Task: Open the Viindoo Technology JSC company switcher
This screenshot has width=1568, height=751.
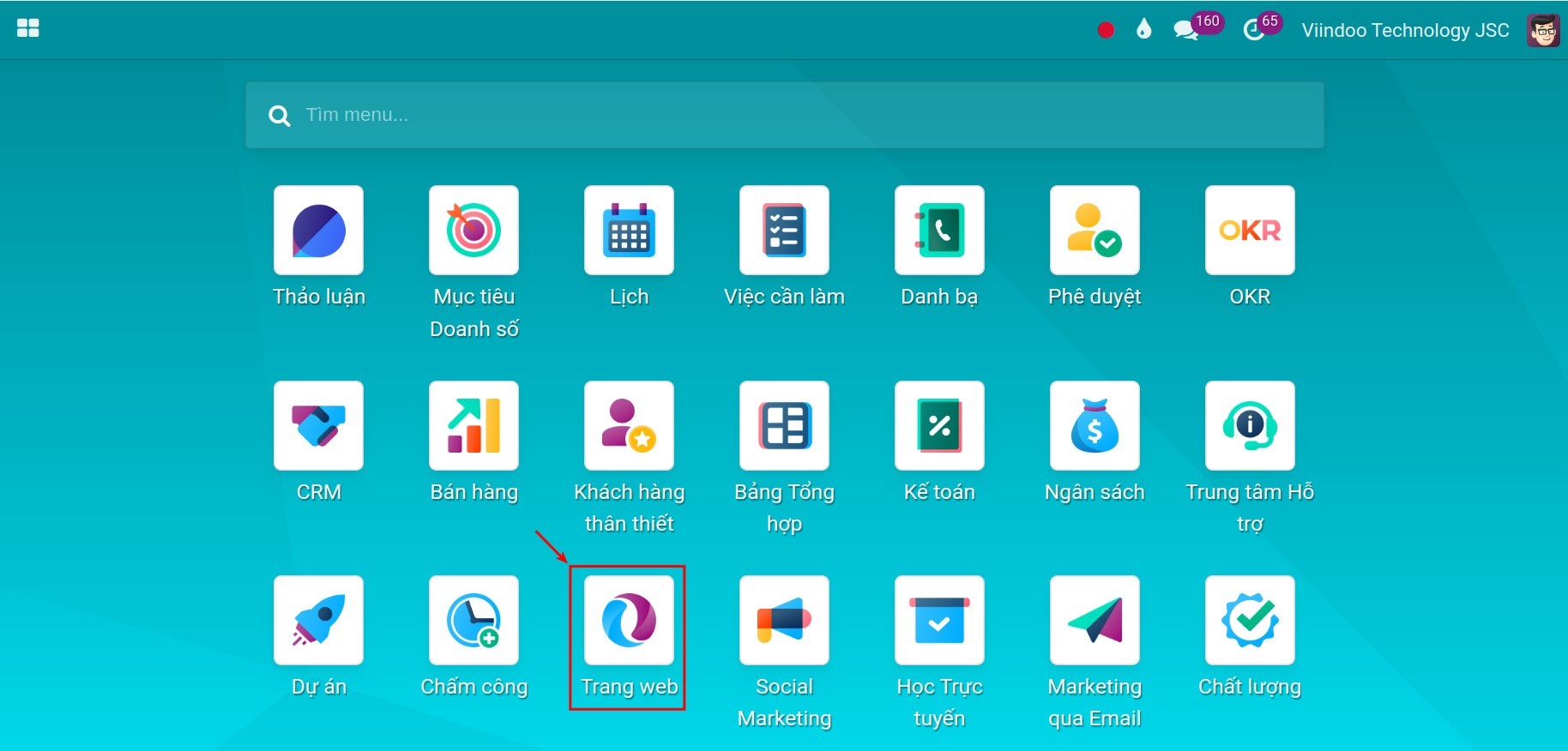Action: tap(1405, 31)
